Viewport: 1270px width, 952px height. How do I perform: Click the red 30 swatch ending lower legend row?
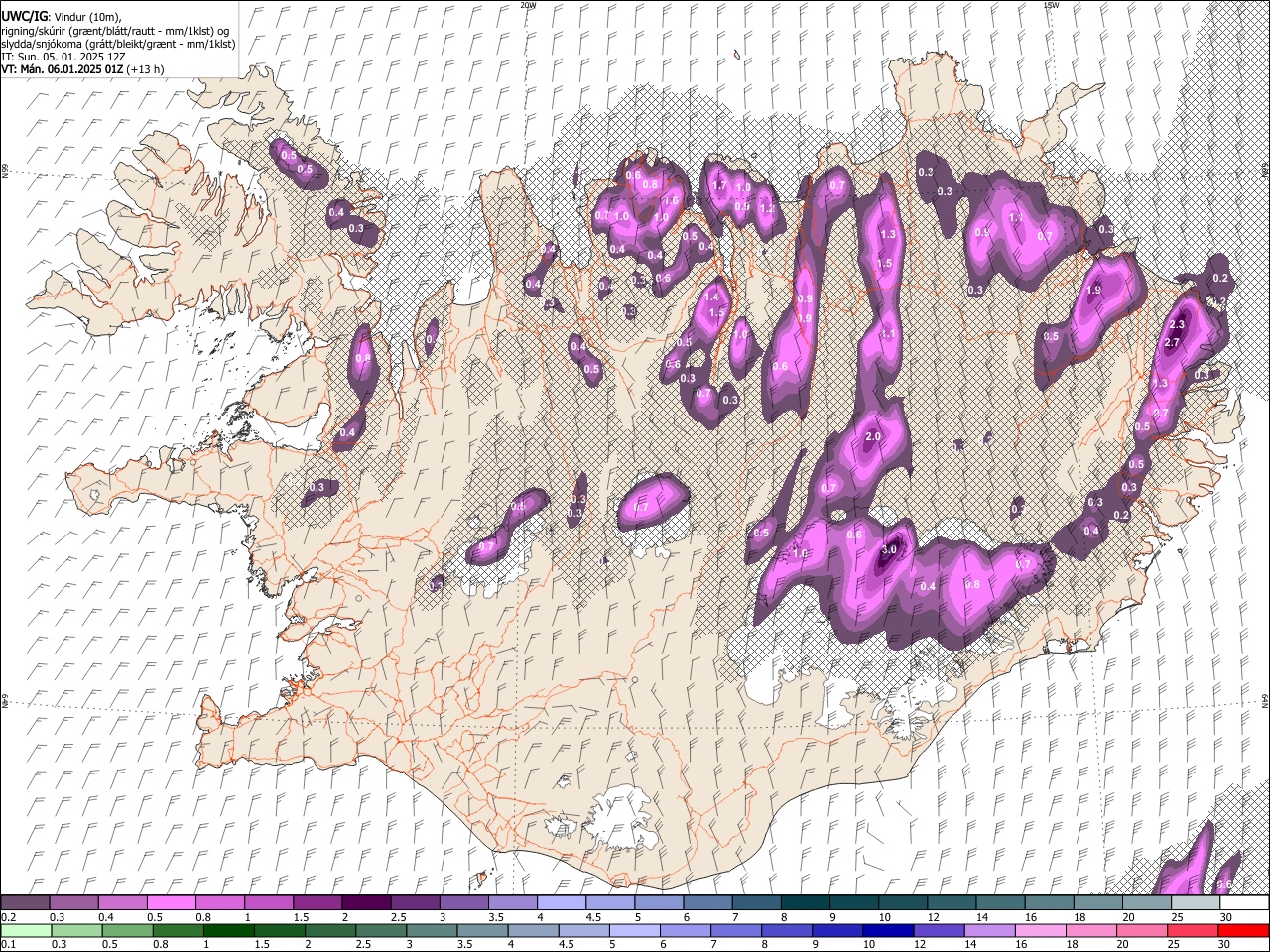1243,931
